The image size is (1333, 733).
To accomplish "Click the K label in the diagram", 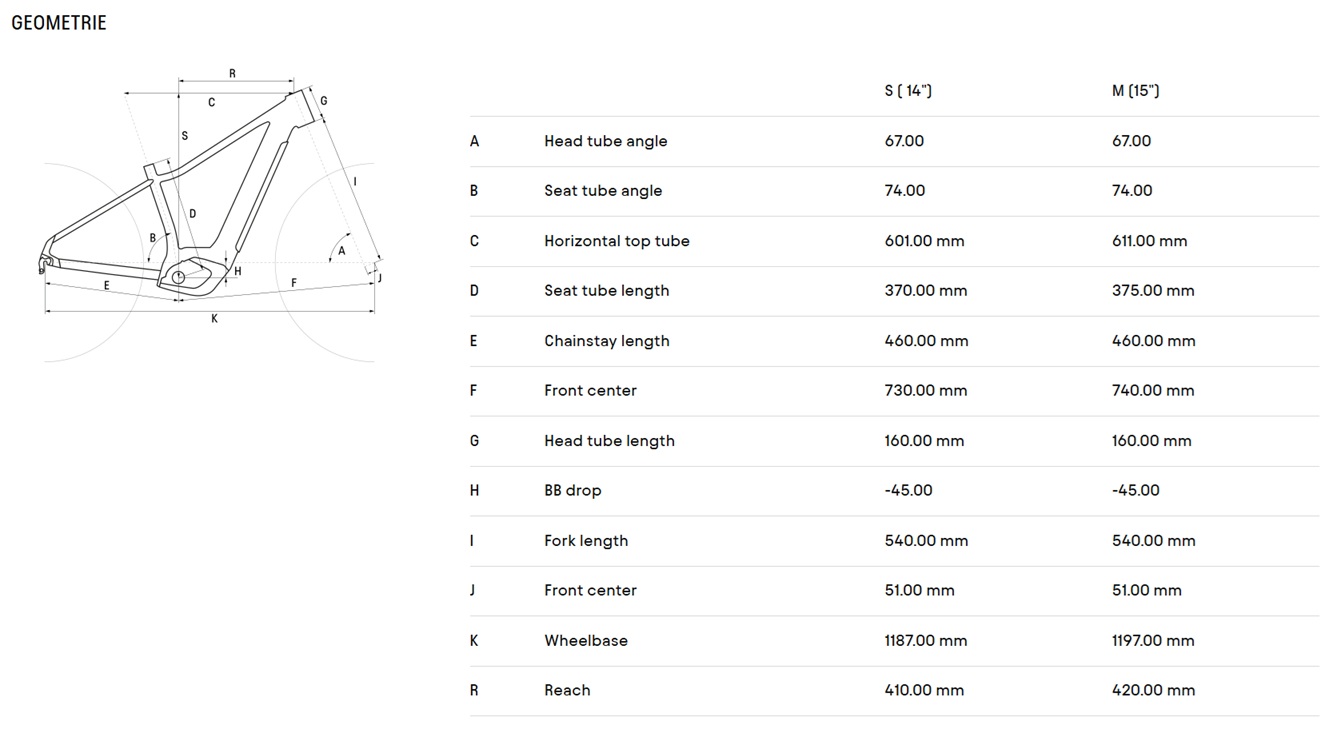I will coord(214,319).
